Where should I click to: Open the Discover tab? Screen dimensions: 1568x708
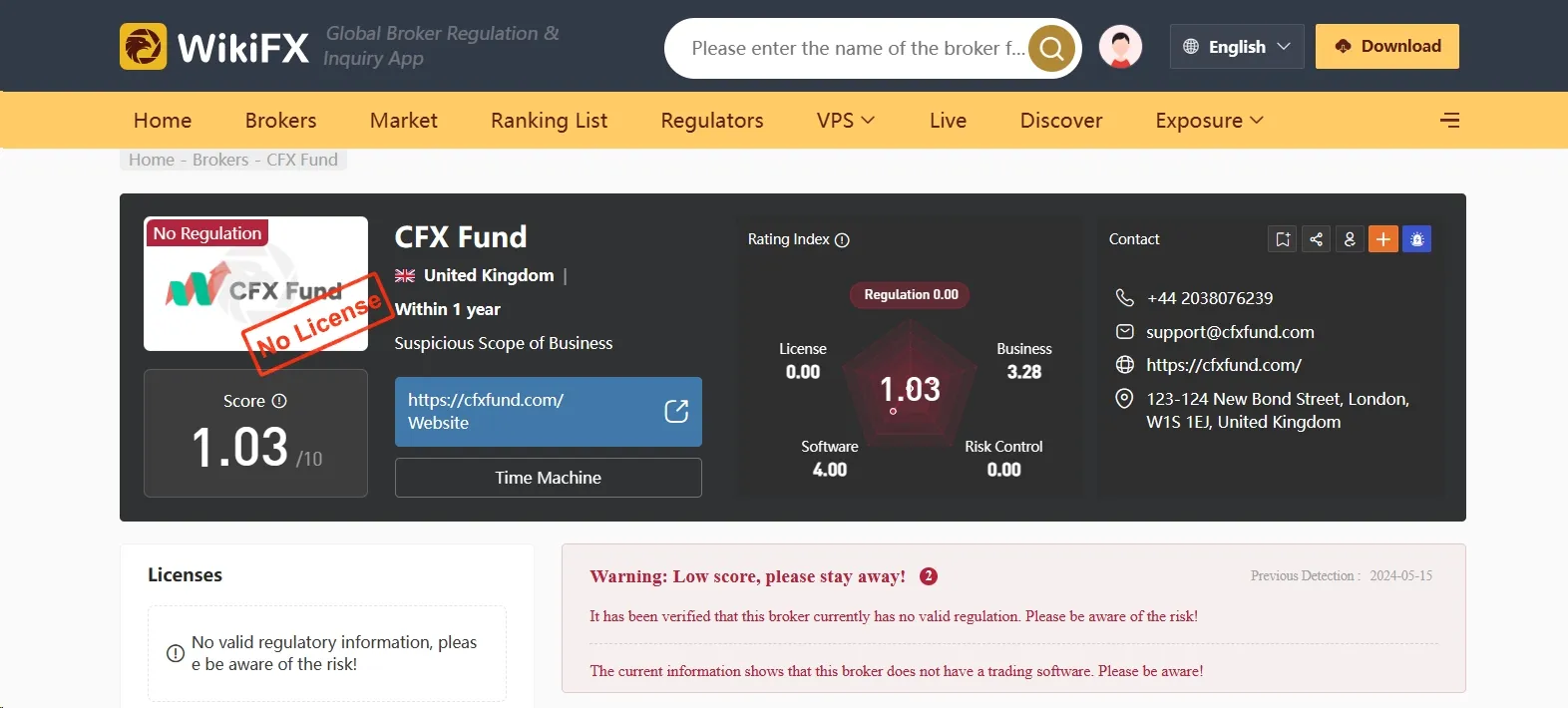pos(1061,121)
